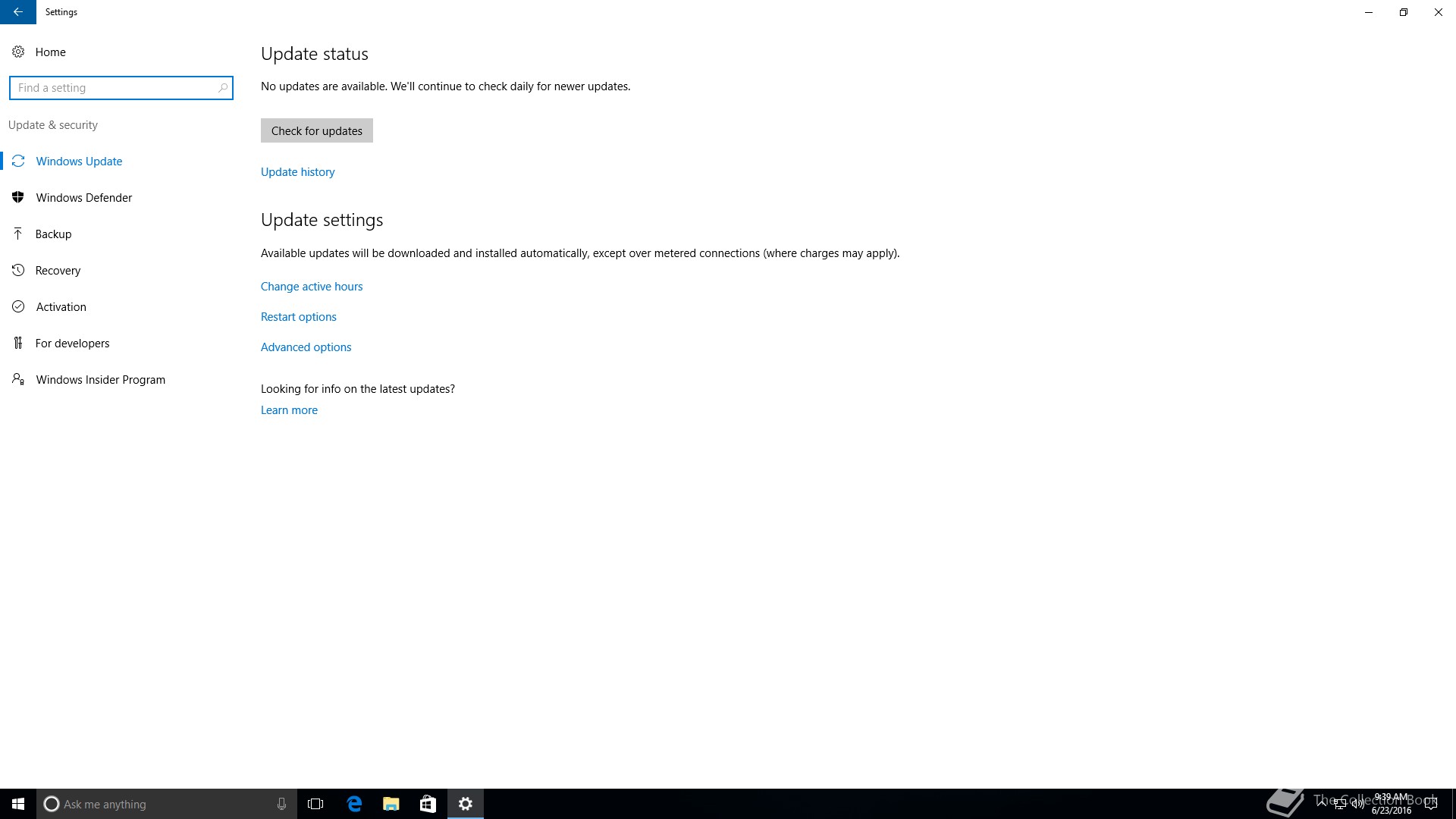Click the taskbar clock and date
The image size is (1456, 819).
1392,804
